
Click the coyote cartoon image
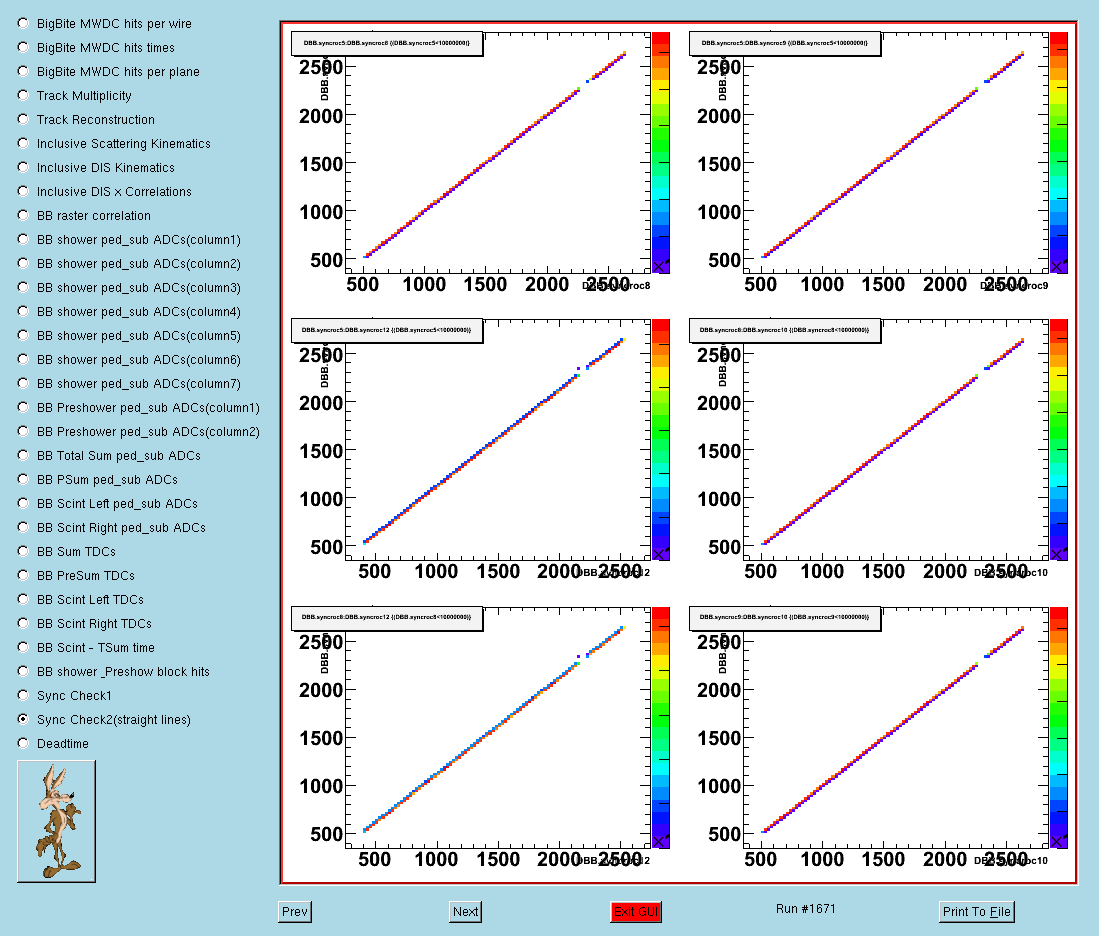click(56, 821)
